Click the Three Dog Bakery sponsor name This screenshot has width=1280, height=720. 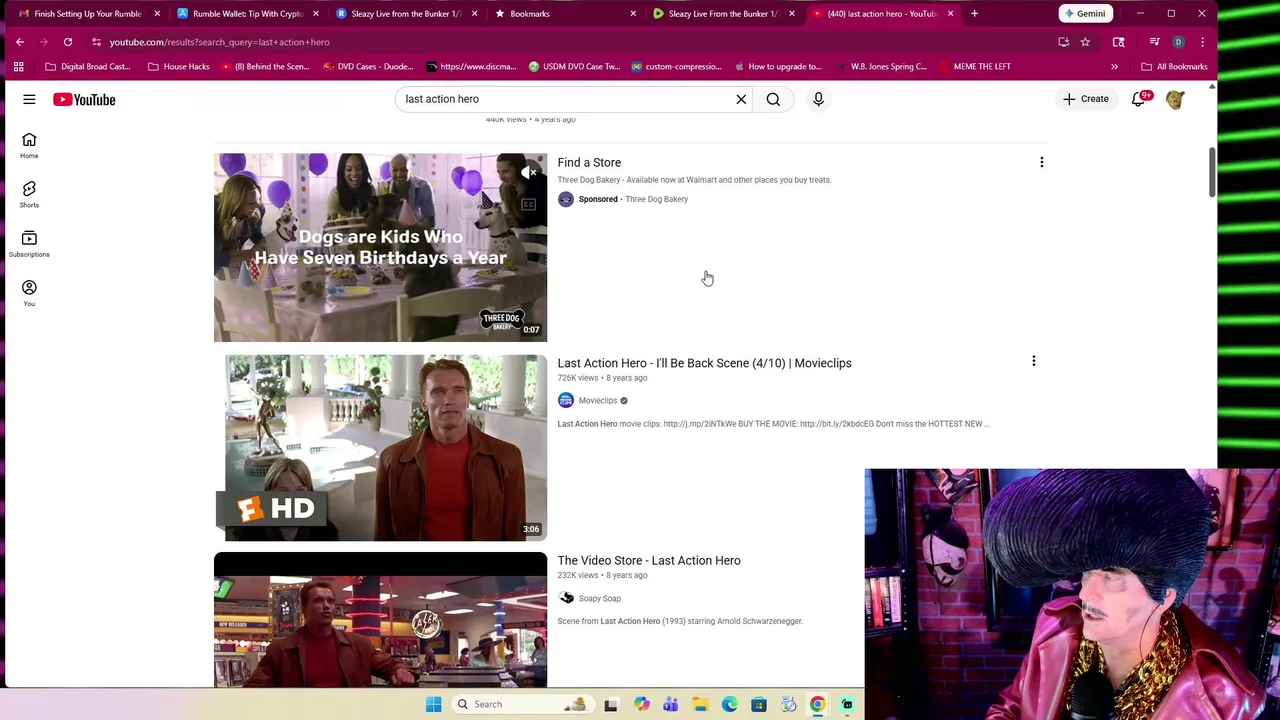[656, 199]
